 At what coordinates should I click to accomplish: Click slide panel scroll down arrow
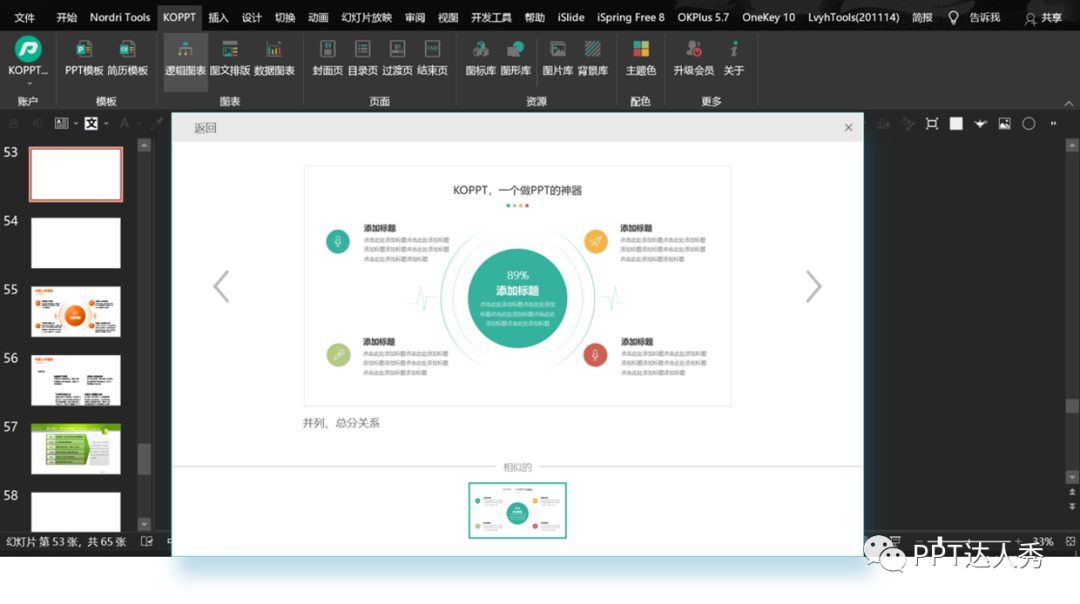(144, 524)
